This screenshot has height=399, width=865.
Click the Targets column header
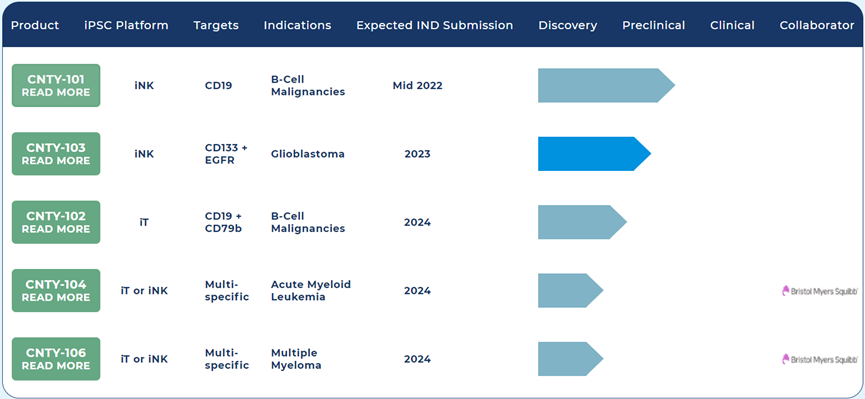216,25
